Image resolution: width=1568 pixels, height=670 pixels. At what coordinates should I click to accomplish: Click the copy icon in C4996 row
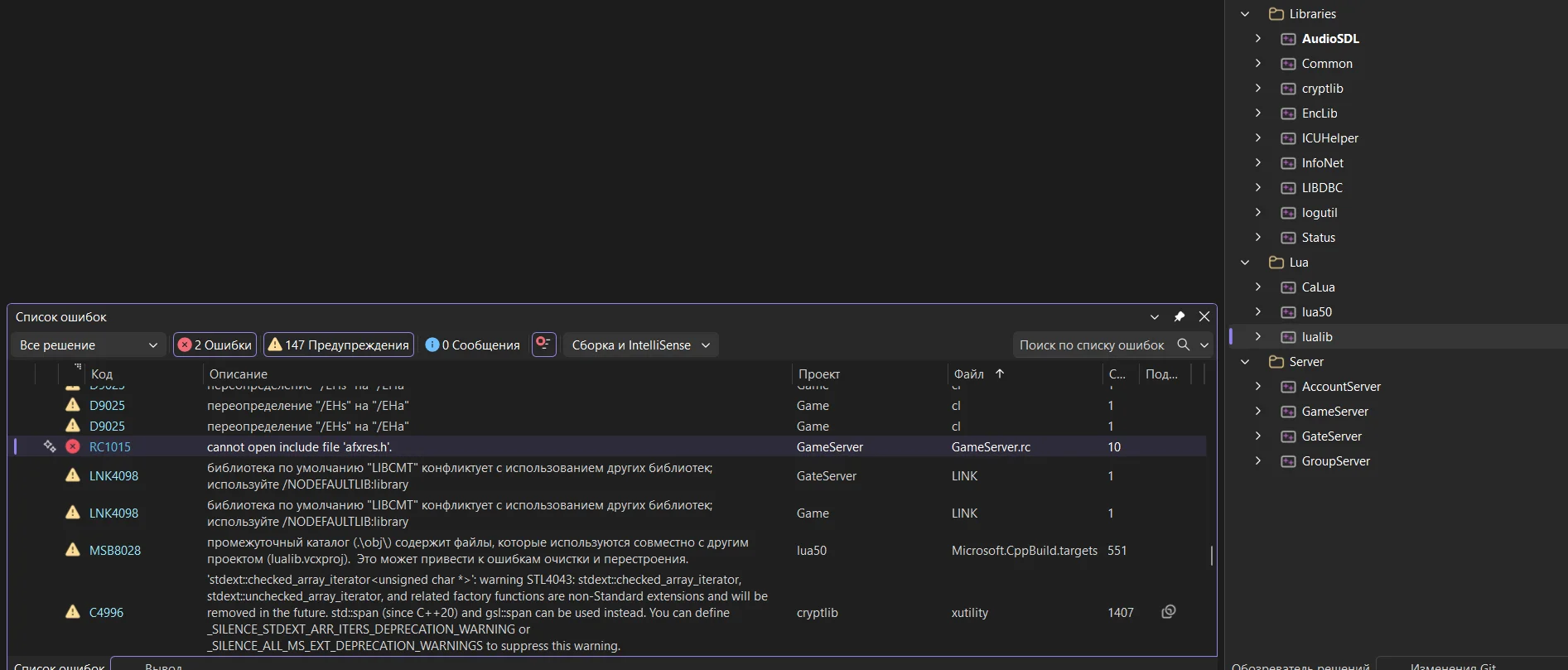coord(1169,612)
